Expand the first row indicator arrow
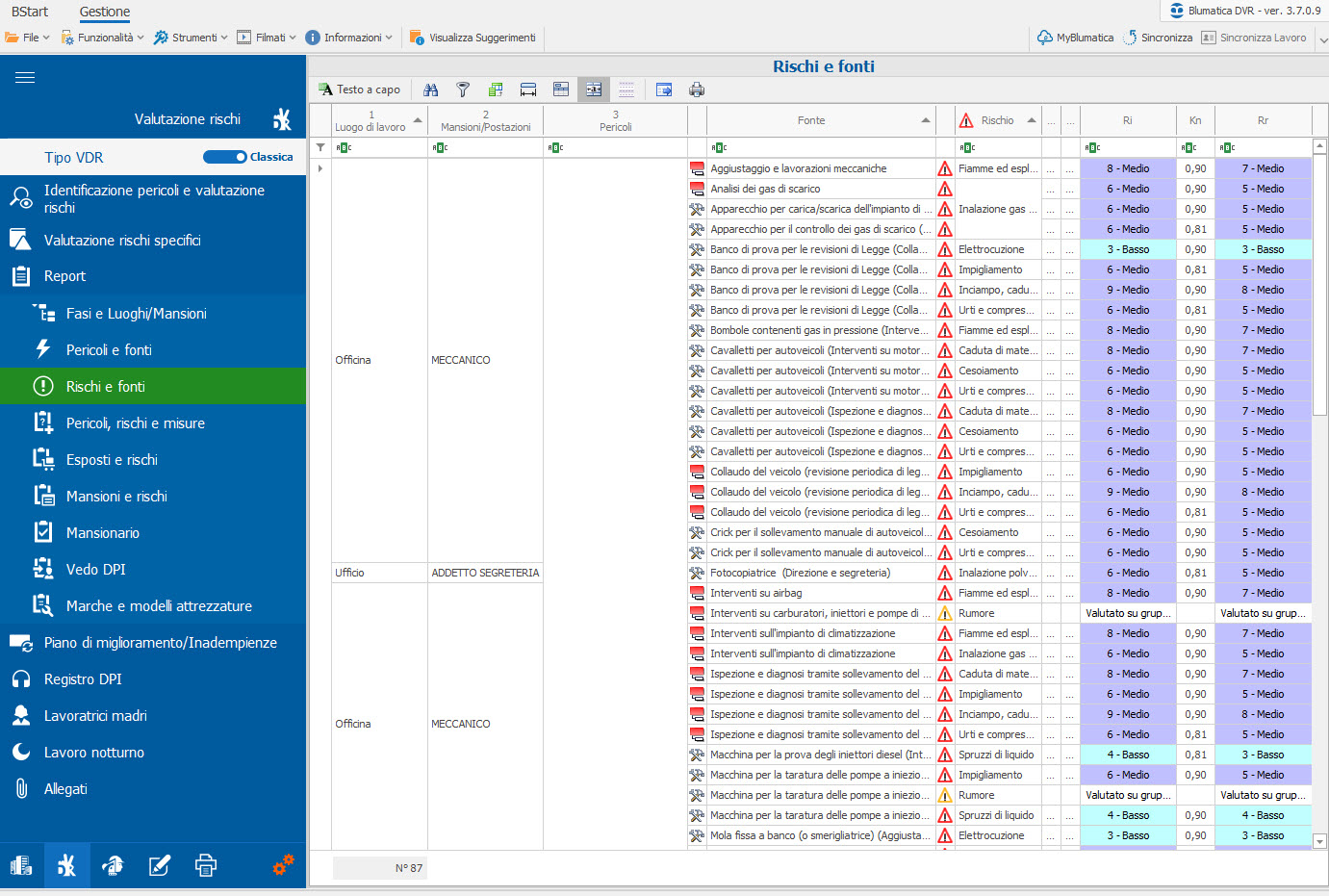 (x=320, y=168)
